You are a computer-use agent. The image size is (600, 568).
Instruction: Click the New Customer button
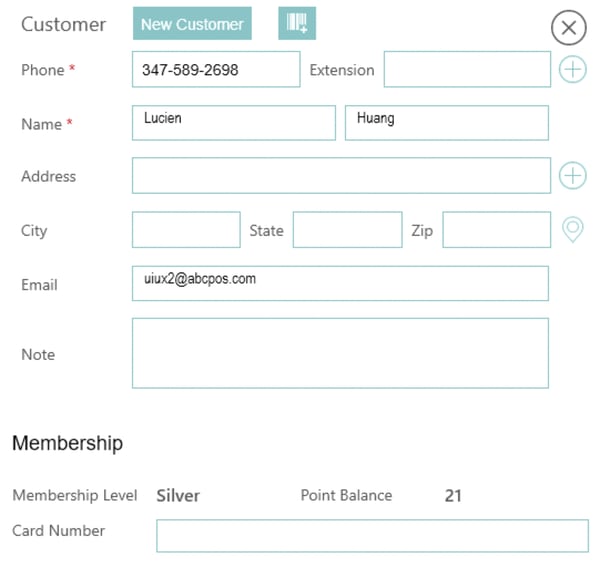(192, 23)
